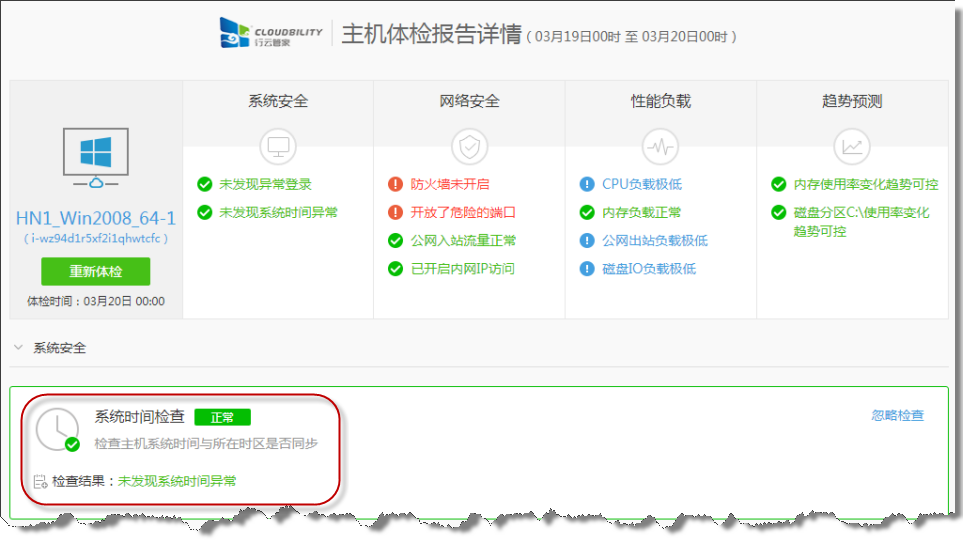Image resolution: width=963 pixels, height=540 pixels.
Task: Click the clock icon for 系统时间检查
Action: pyautogui.click(x=57, y=430)
